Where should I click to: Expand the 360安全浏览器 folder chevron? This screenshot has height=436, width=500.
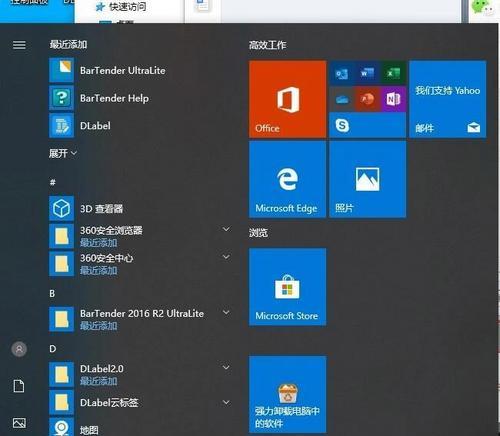[x=226, y=229]
